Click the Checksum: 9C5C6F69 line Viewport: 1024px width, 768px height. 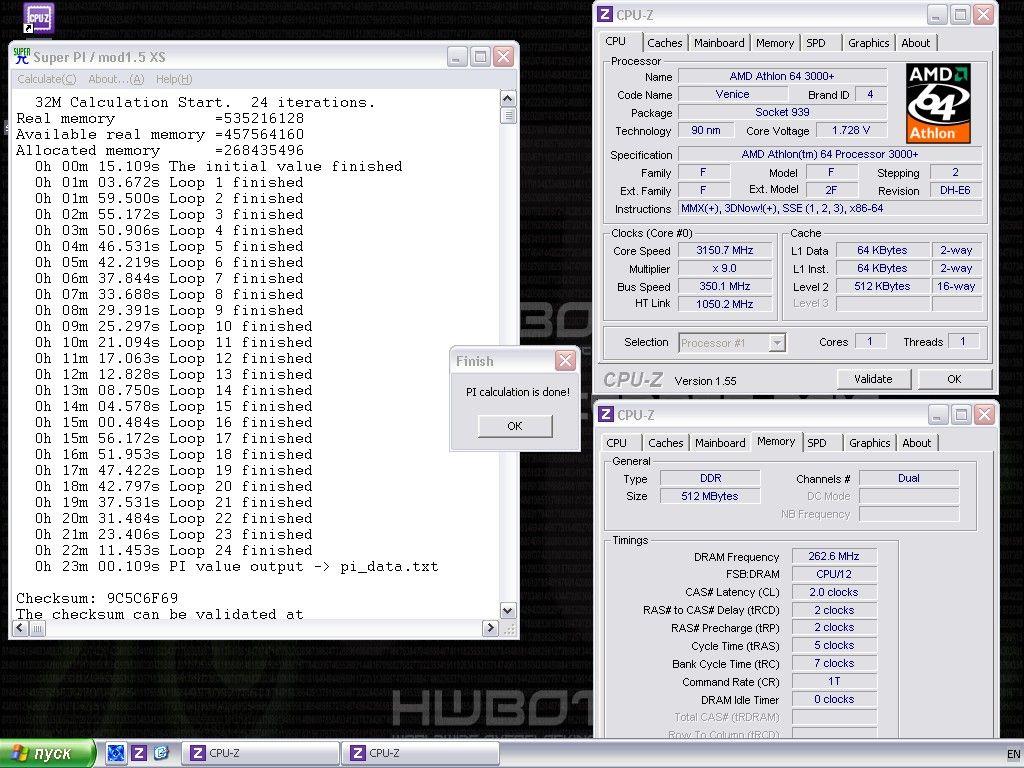click(x=97, y=598)
